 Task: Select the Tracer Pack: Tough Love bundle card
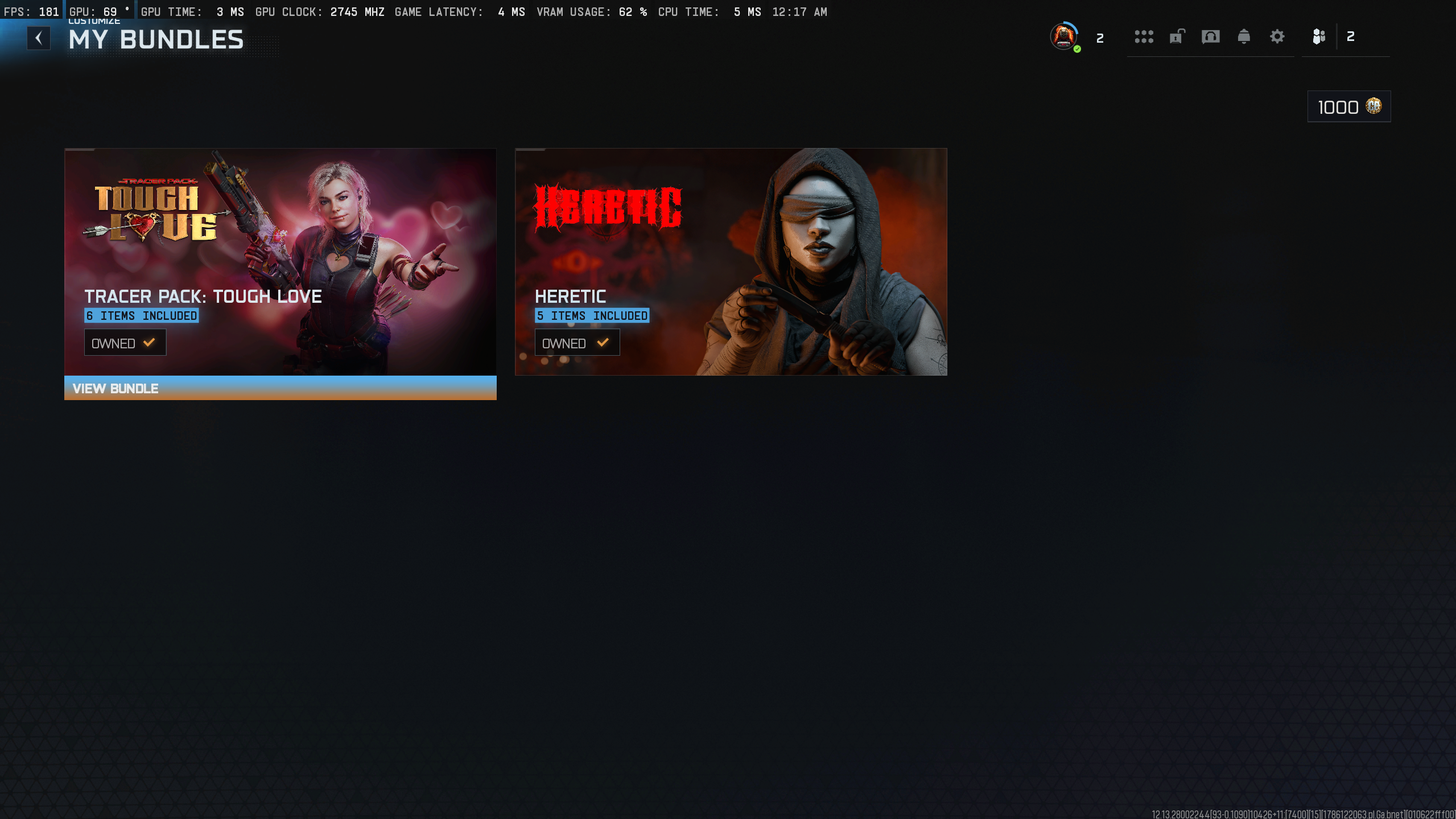pyautogui.click(x=281, y=262)
